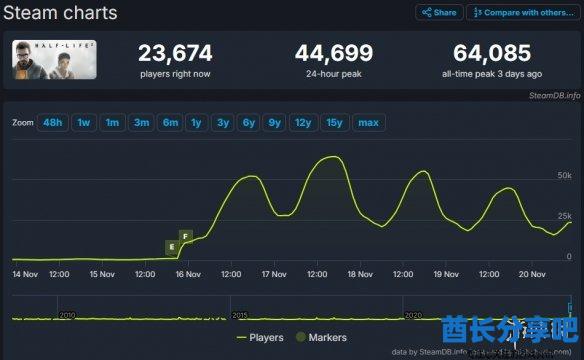The image size is (584, 360).
Task: Set chart zoom to 9y
Action: click(x=274, y=122)
